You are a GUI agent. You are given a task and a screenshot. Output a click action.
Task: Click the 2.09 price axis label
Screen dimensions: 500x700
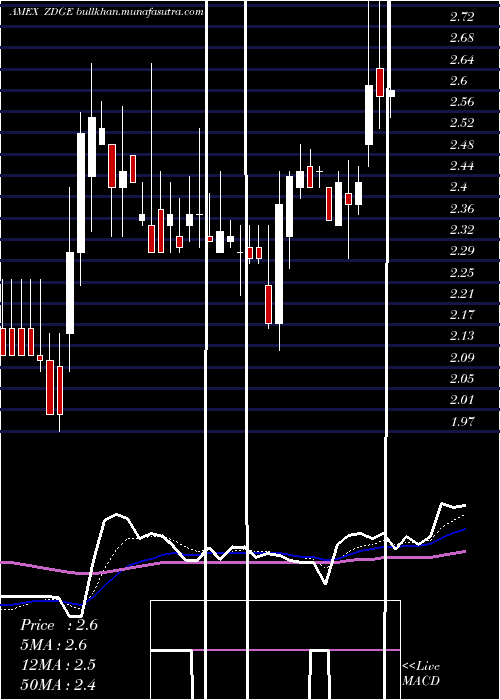click(462, 358)
